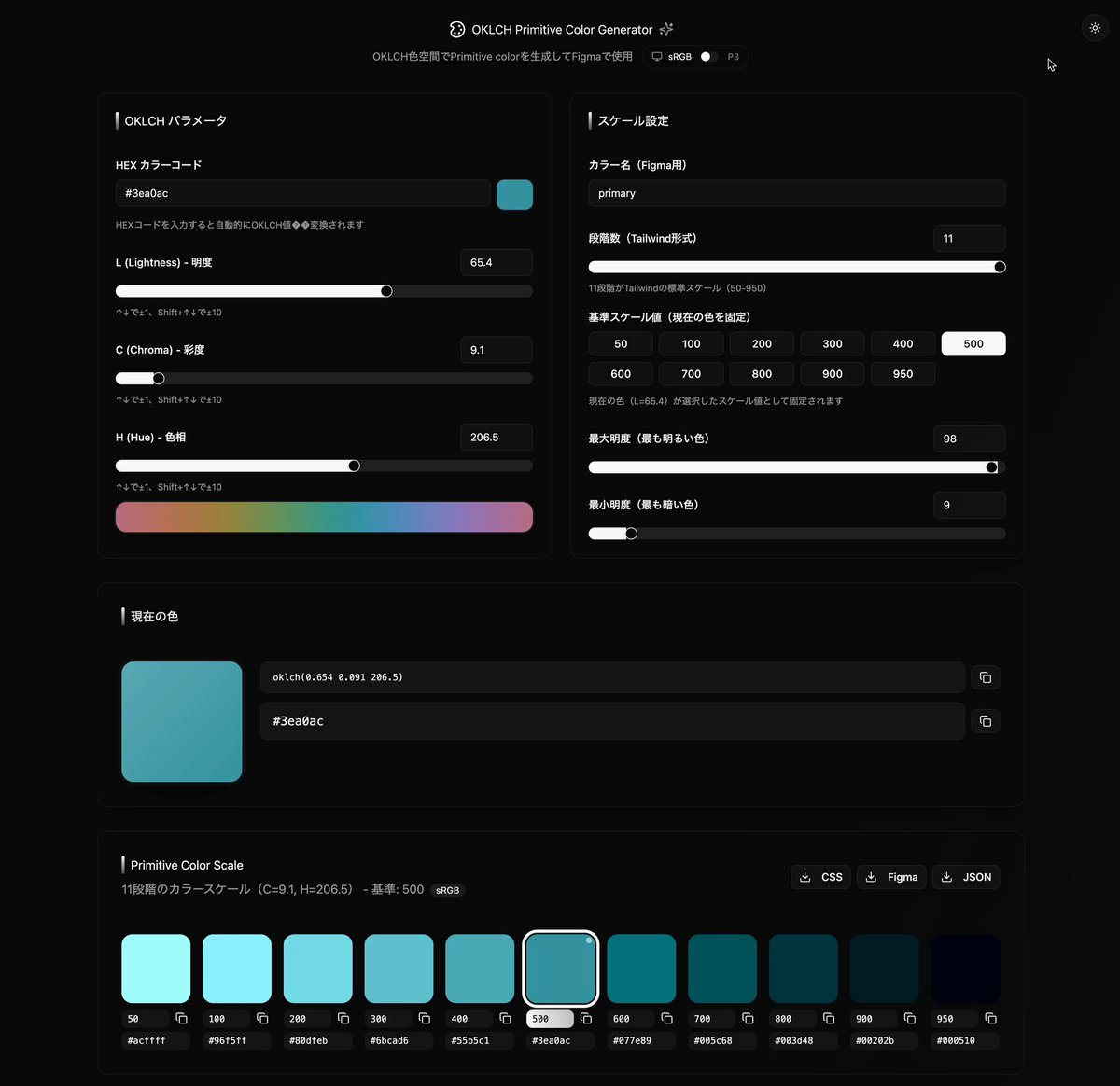Select base scale value 500
Screen dimensions: 1120x1086
[973, 344]
